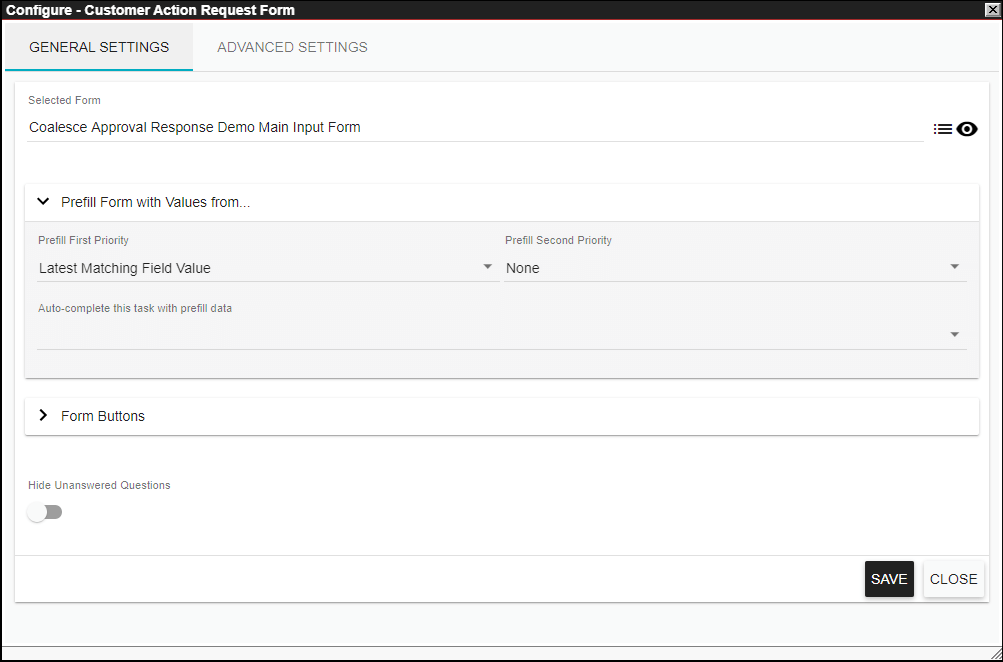Click the Save button
The width and height of the screenshot is (1003, 662).
point(889,579)
